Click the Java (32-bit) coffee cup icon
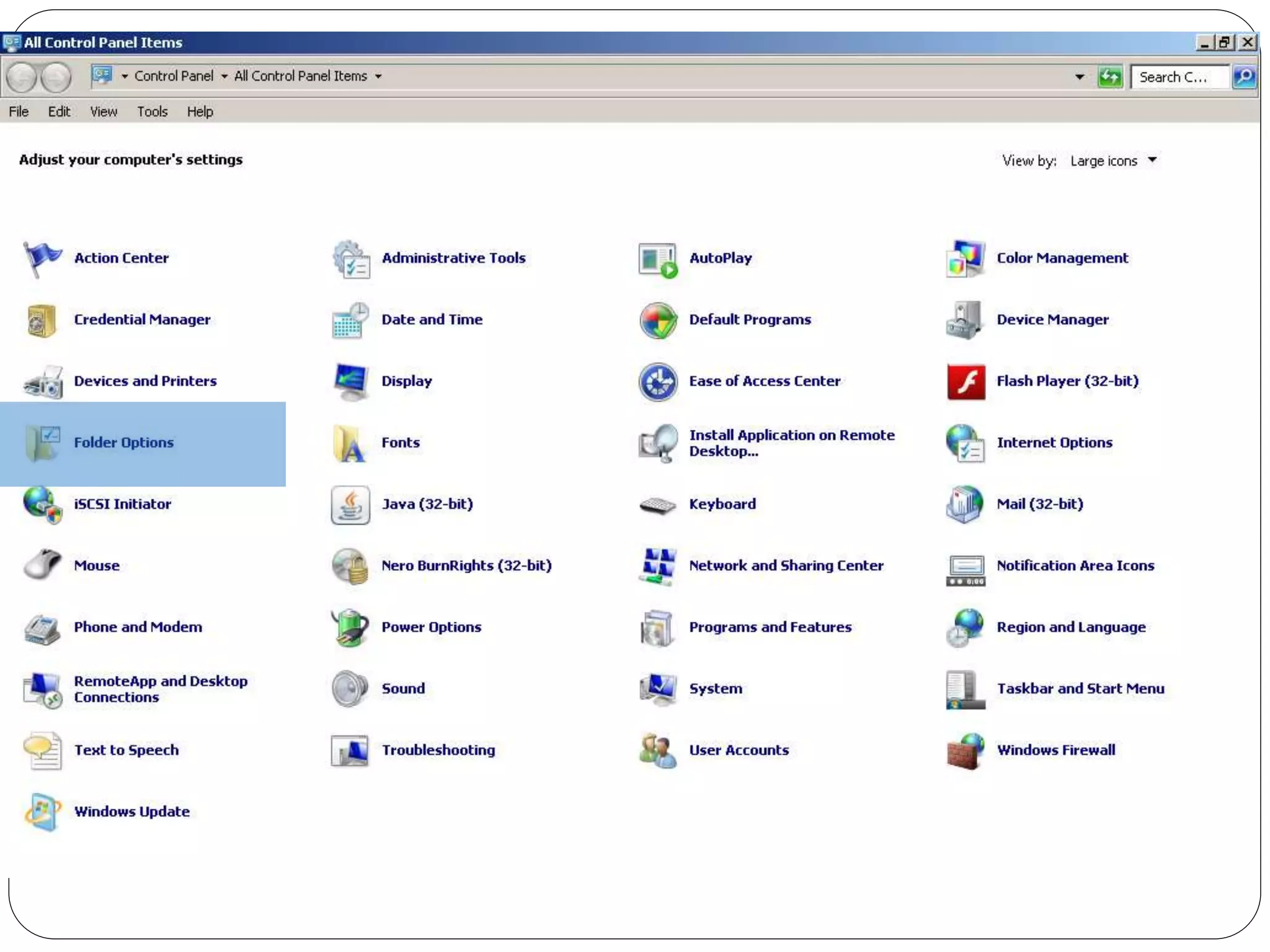This screenshot has width=1270, height=952. coord(350,505)
